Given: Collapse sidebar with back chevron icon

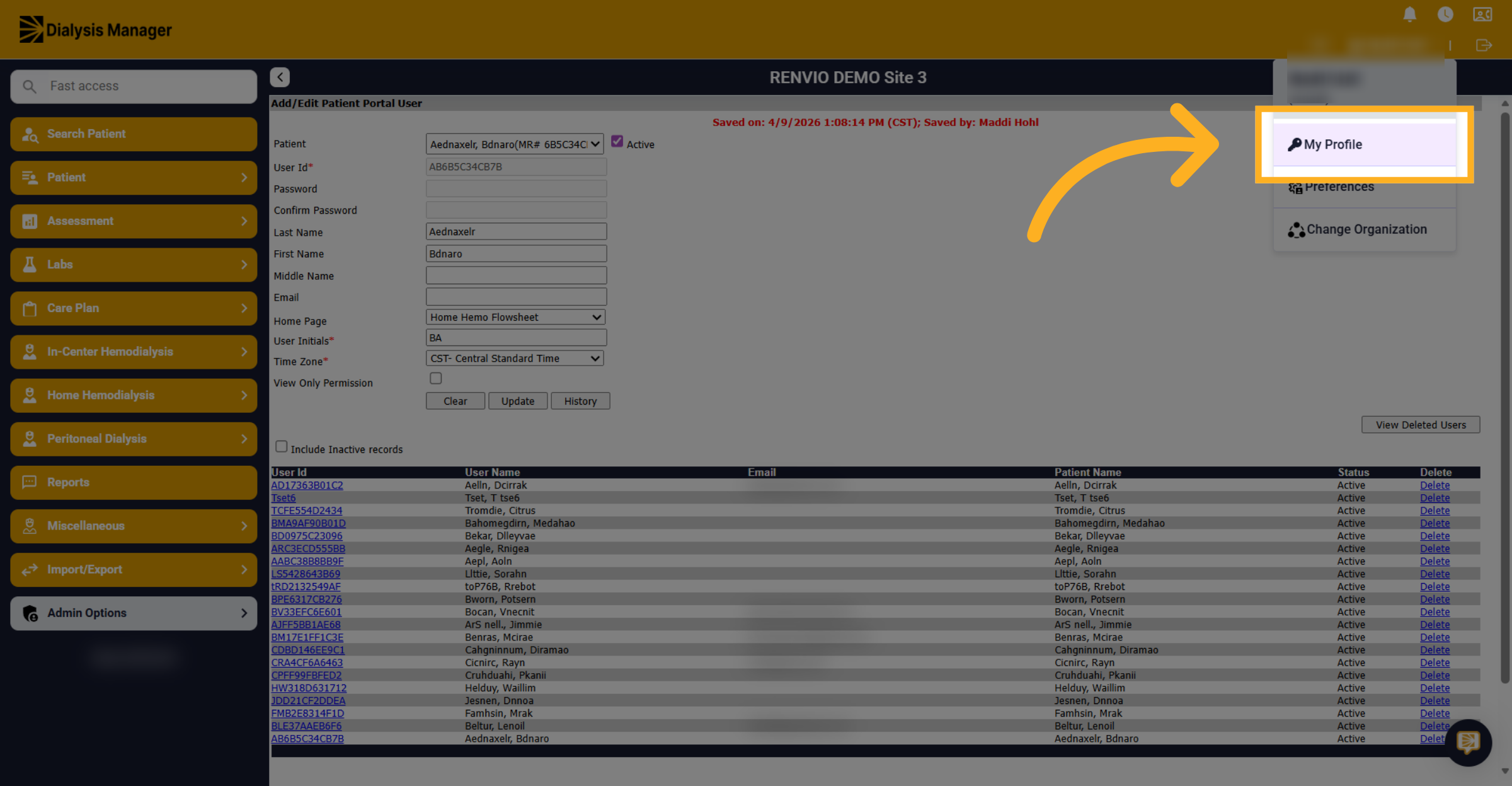Looking at the screenshot, I should click(280, 77).
